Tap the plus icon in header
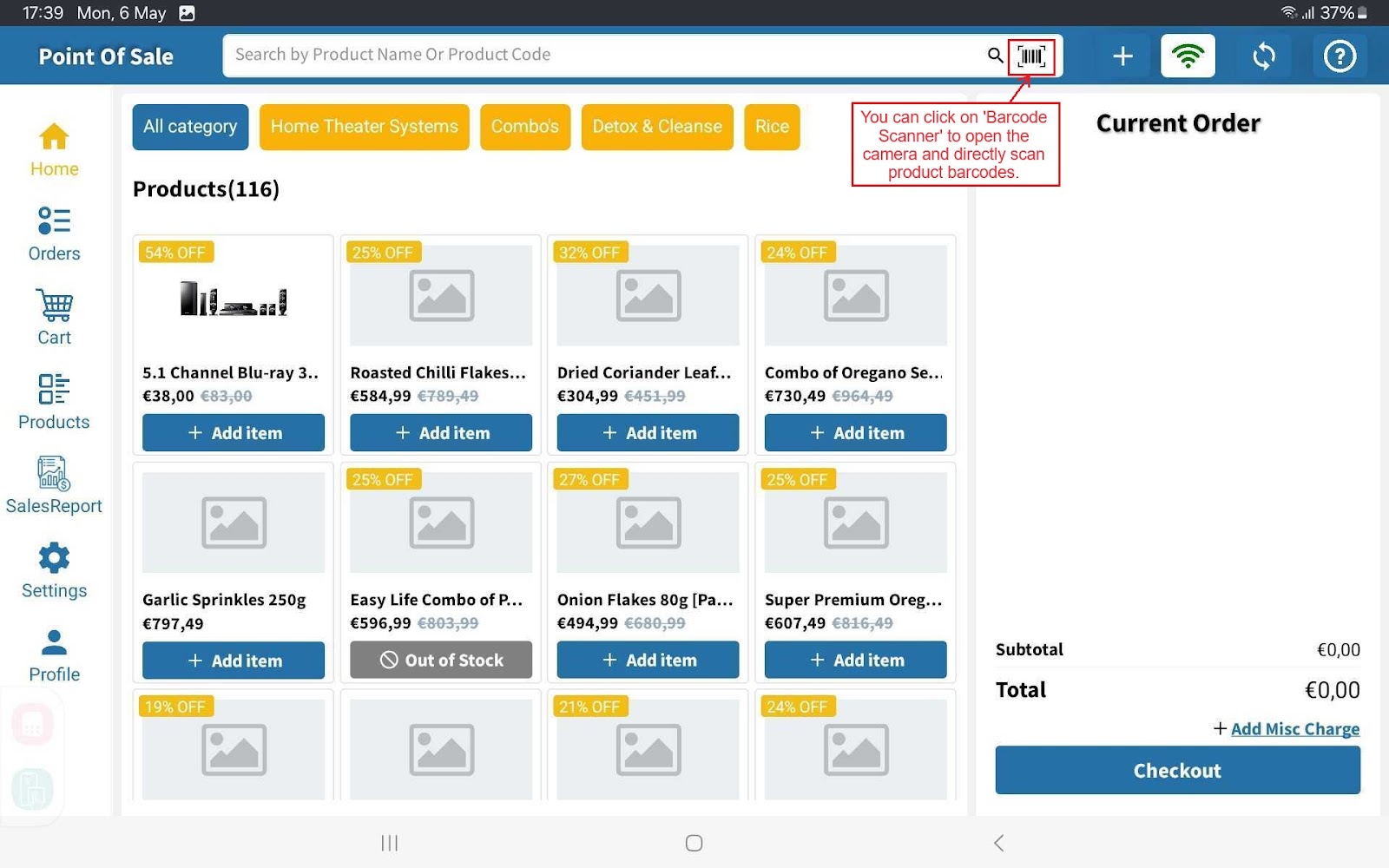 click(1122, 56)
